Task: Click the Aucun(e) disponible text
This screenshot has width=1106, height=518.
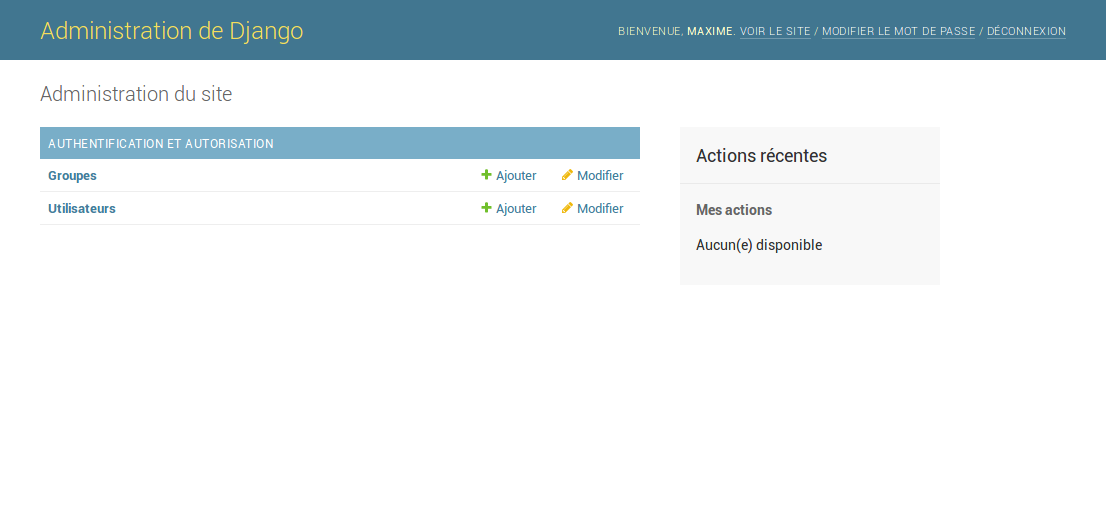Action: 759,246
